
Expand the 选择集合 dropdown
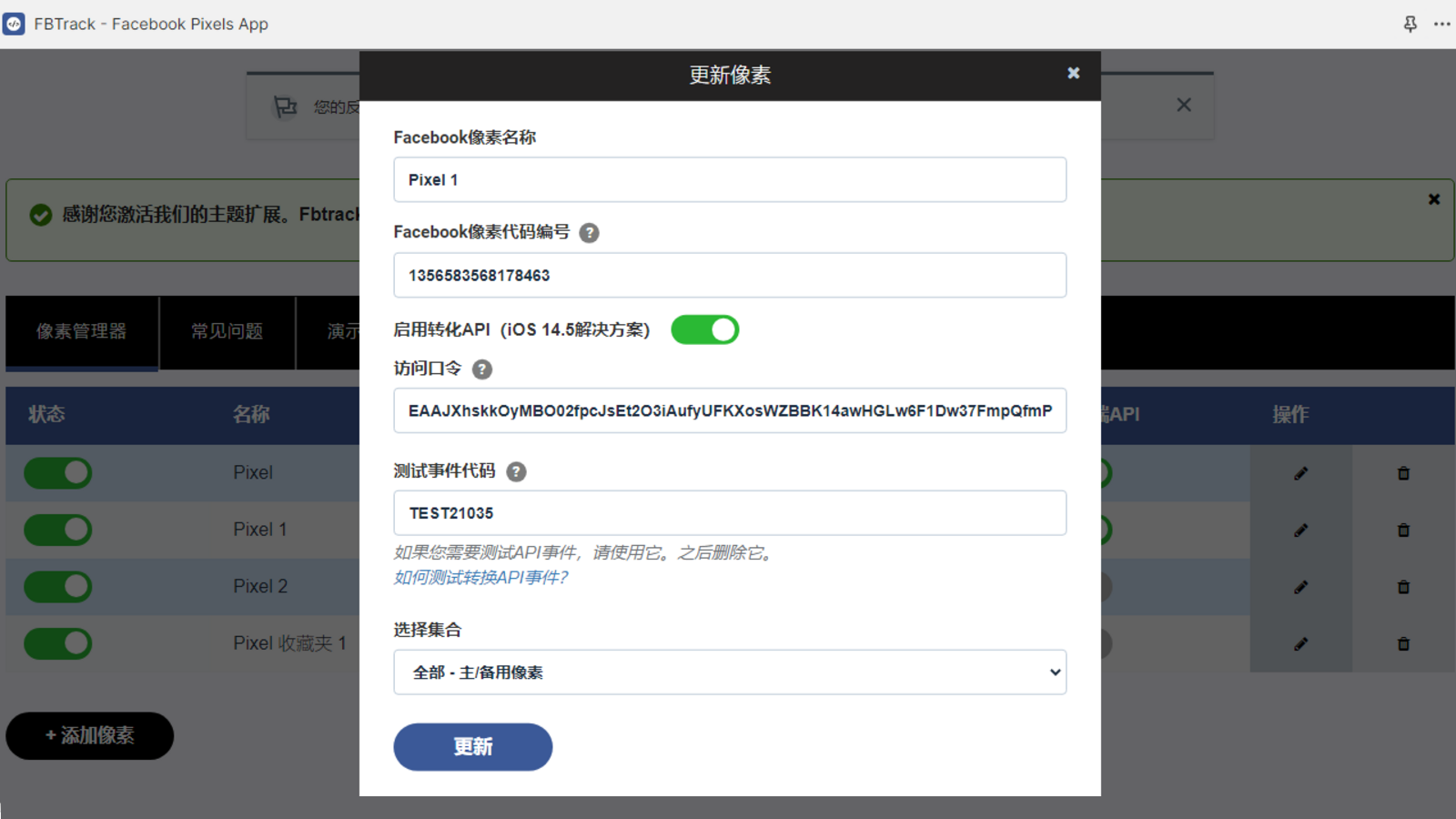730,672
